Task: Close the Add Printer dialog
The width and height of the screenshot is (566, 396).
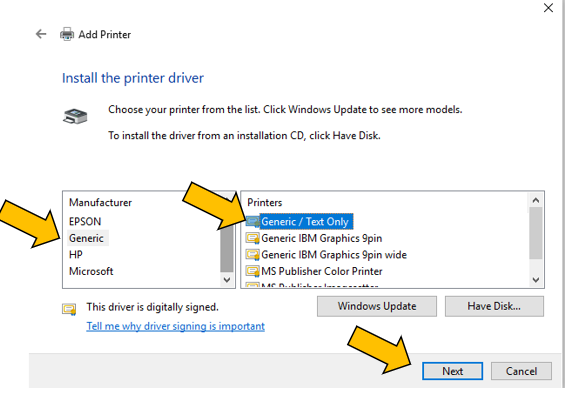Action: [548, 8]
